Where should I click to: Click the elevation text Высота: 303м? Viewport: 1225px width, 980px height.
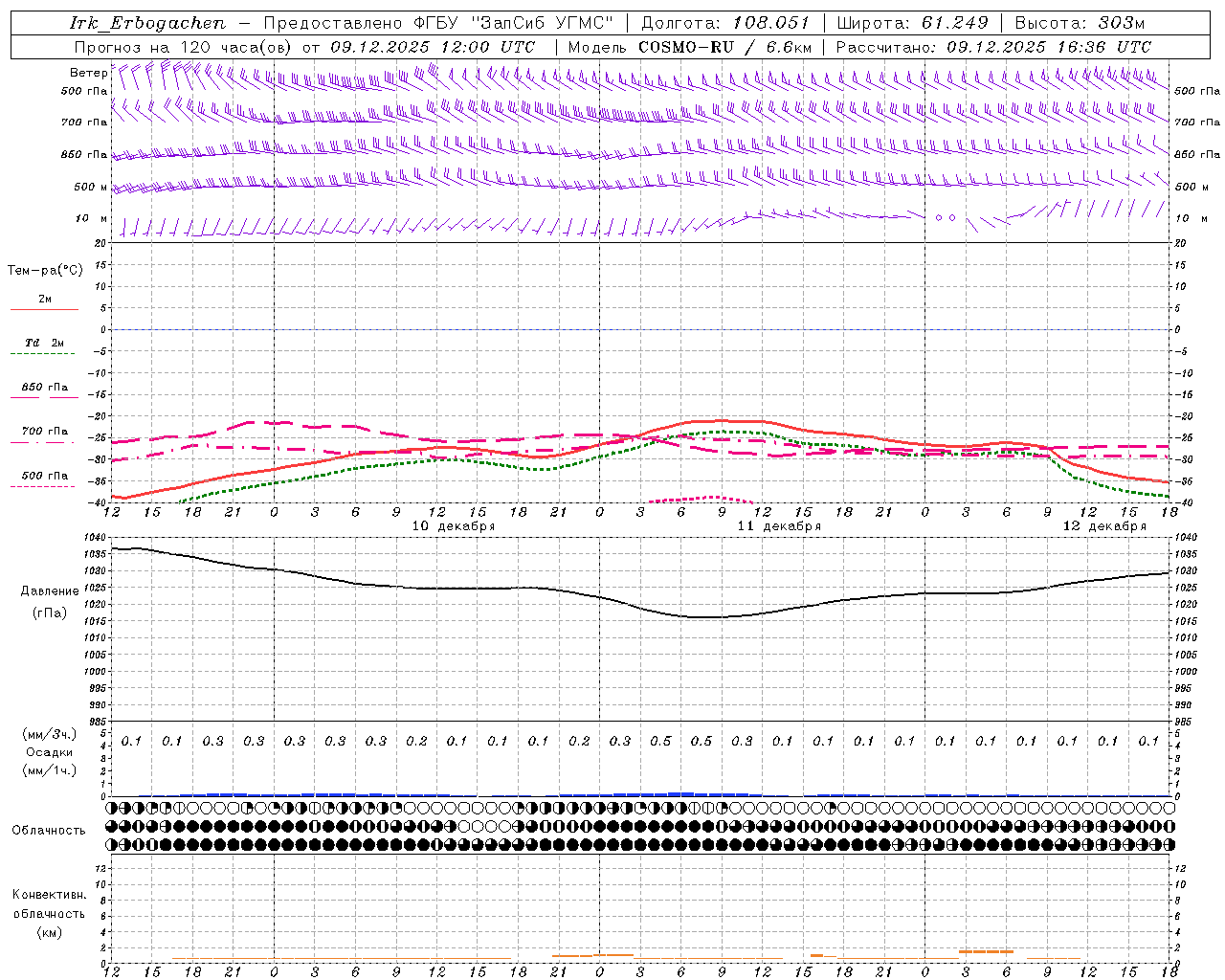[x=1080, y=23]
